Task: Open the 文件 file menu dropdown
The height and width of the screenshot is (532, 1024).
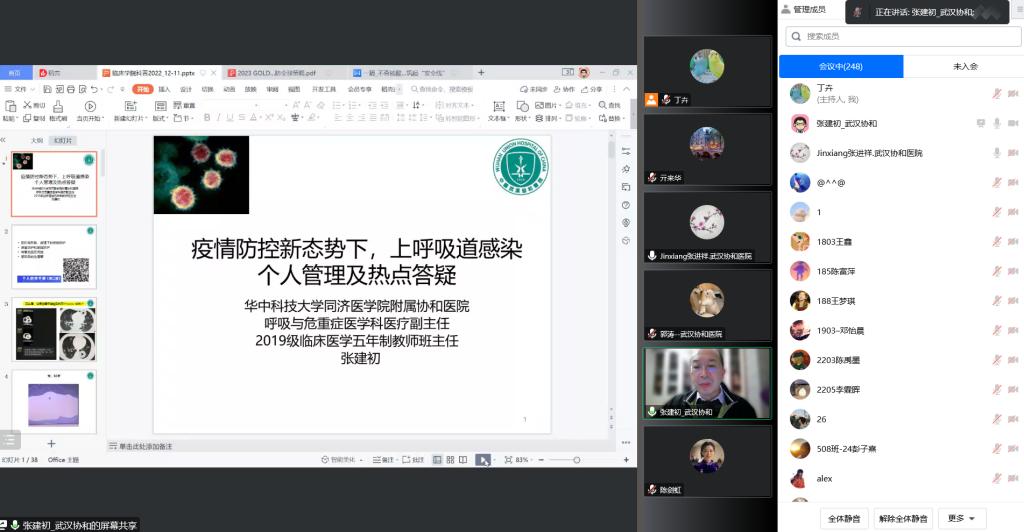Action: coord(20,89)
